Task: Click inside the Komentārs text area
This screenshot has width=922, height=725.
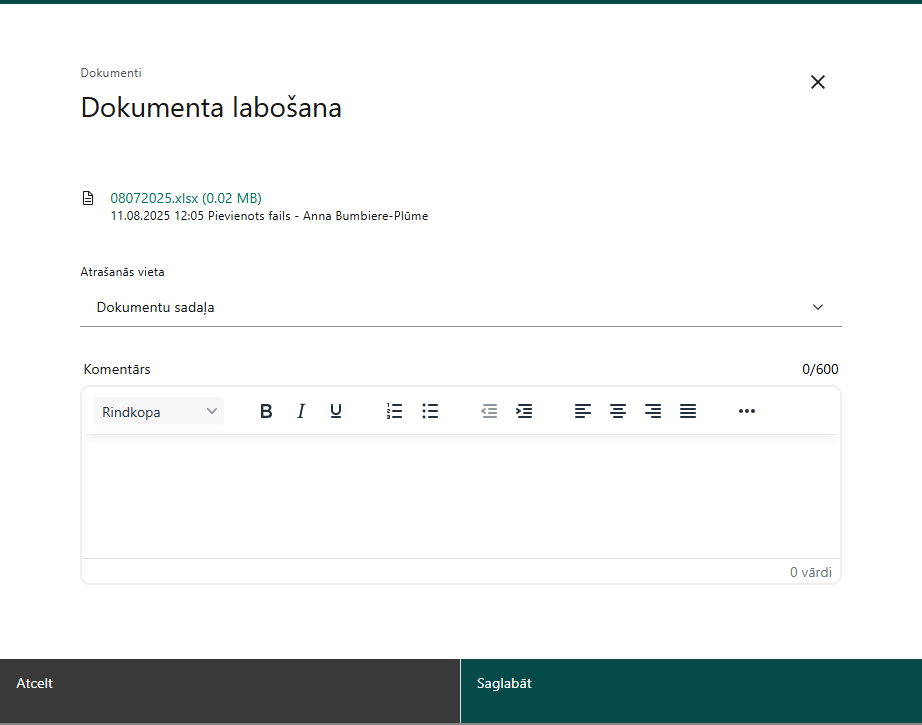Action: tap(461, 497)
